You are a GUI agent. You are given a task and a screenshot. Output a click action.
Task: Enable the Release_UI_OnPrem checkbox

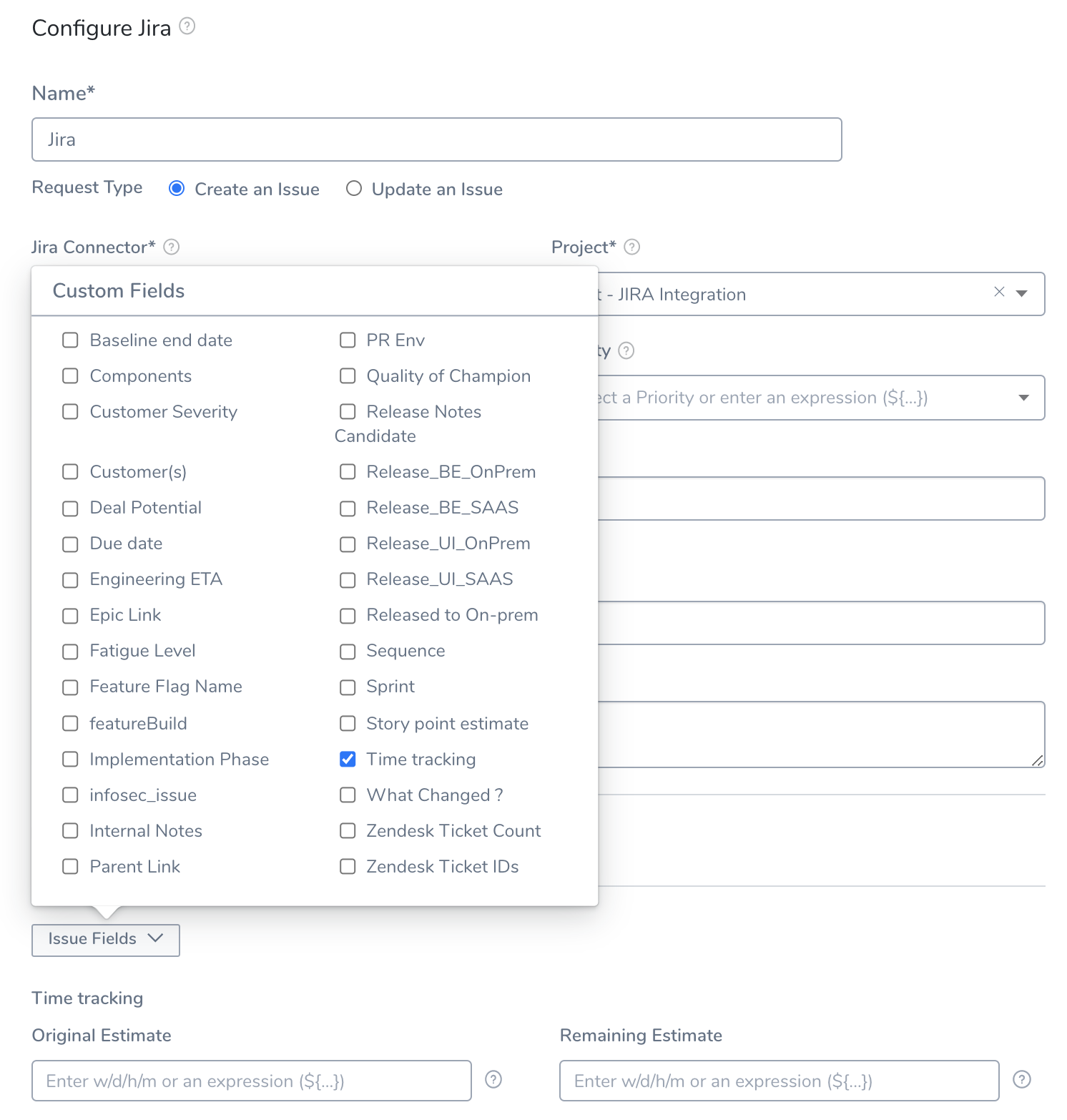coord(348,544)
